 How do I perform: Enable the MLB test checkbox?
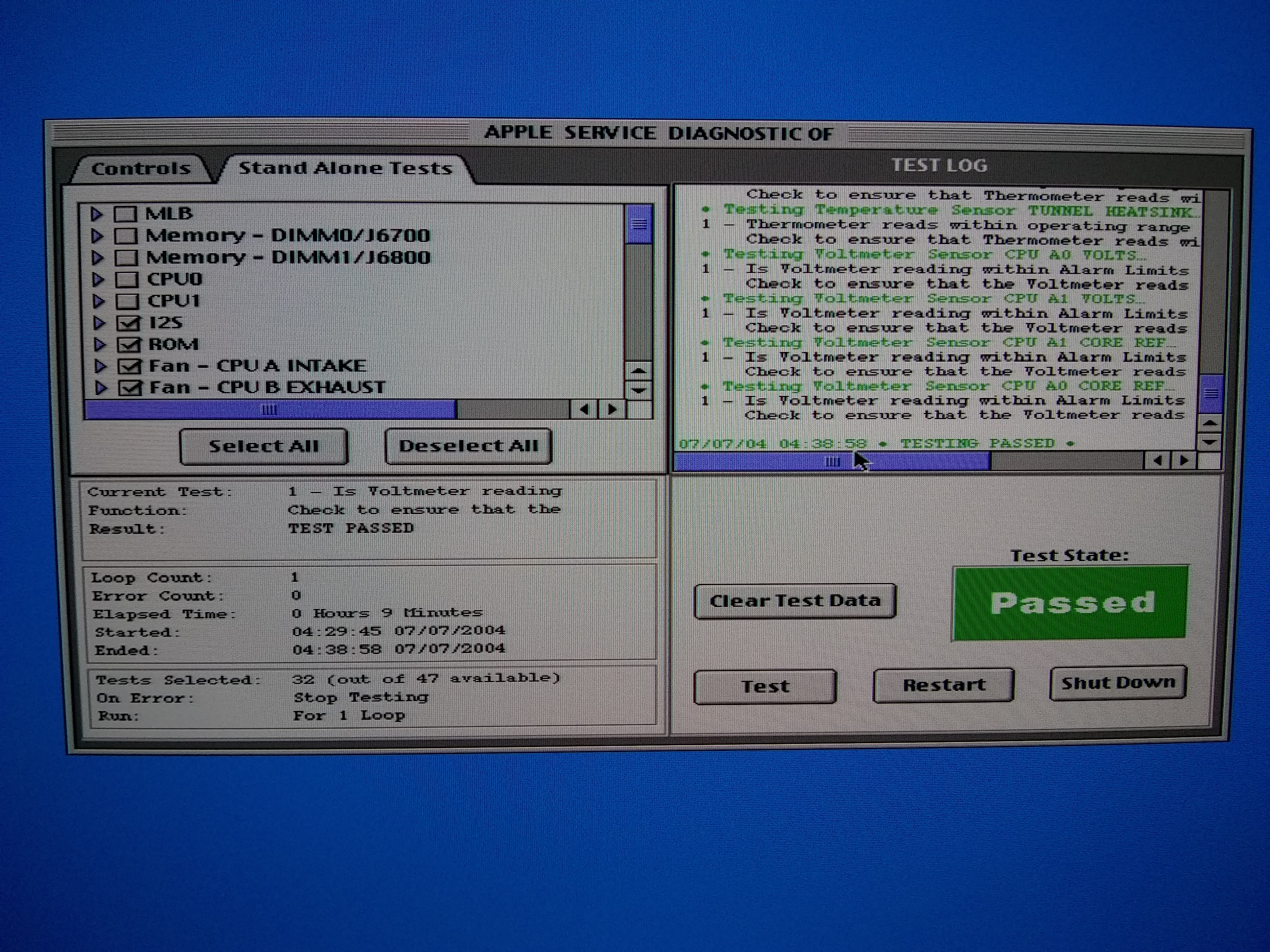pyautogui.click(x=126, y=214)
